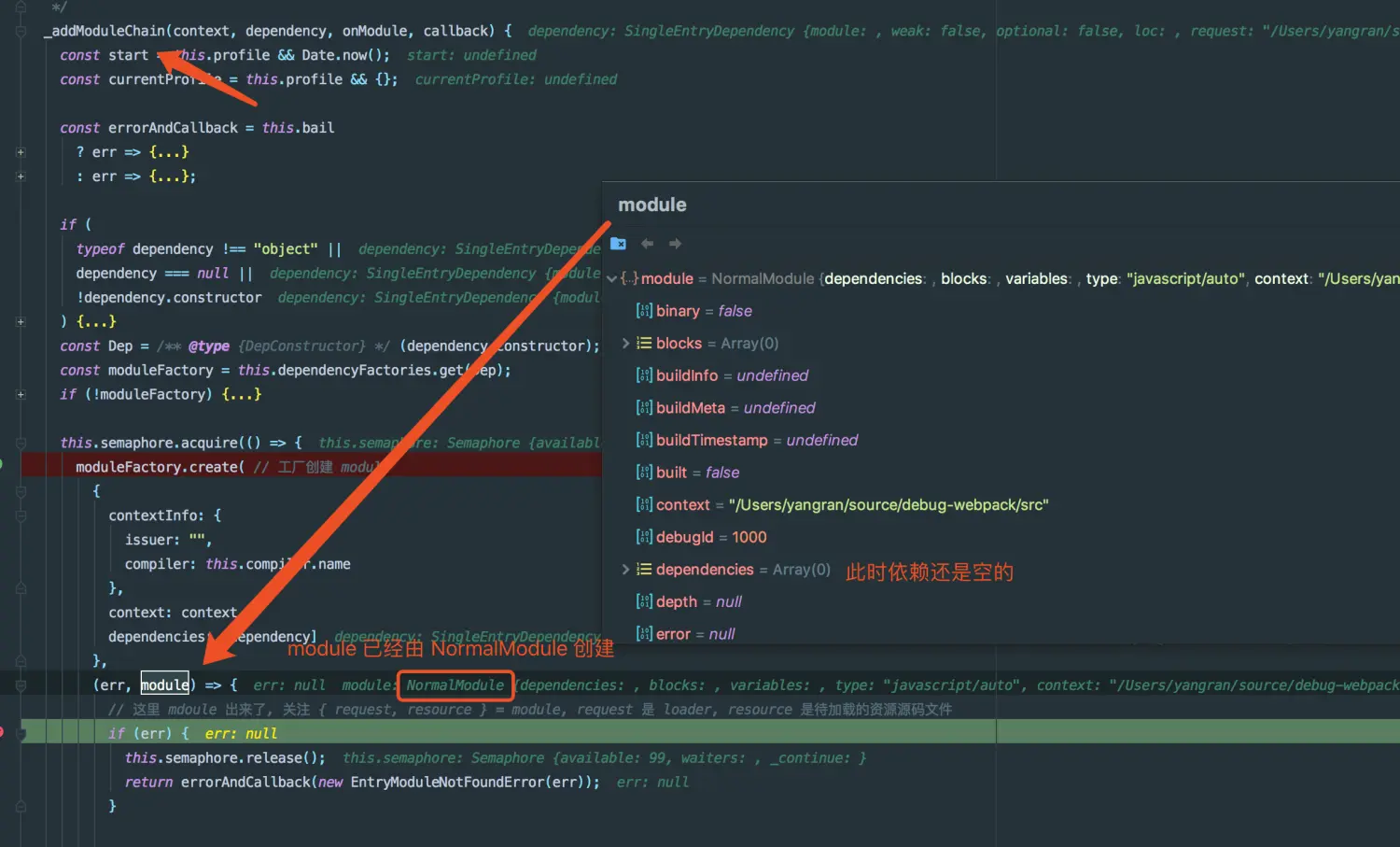Click the inline hint 'start: undefined'
The width and height of the screenshot is (1400, 847).
(x=471, y=55)
